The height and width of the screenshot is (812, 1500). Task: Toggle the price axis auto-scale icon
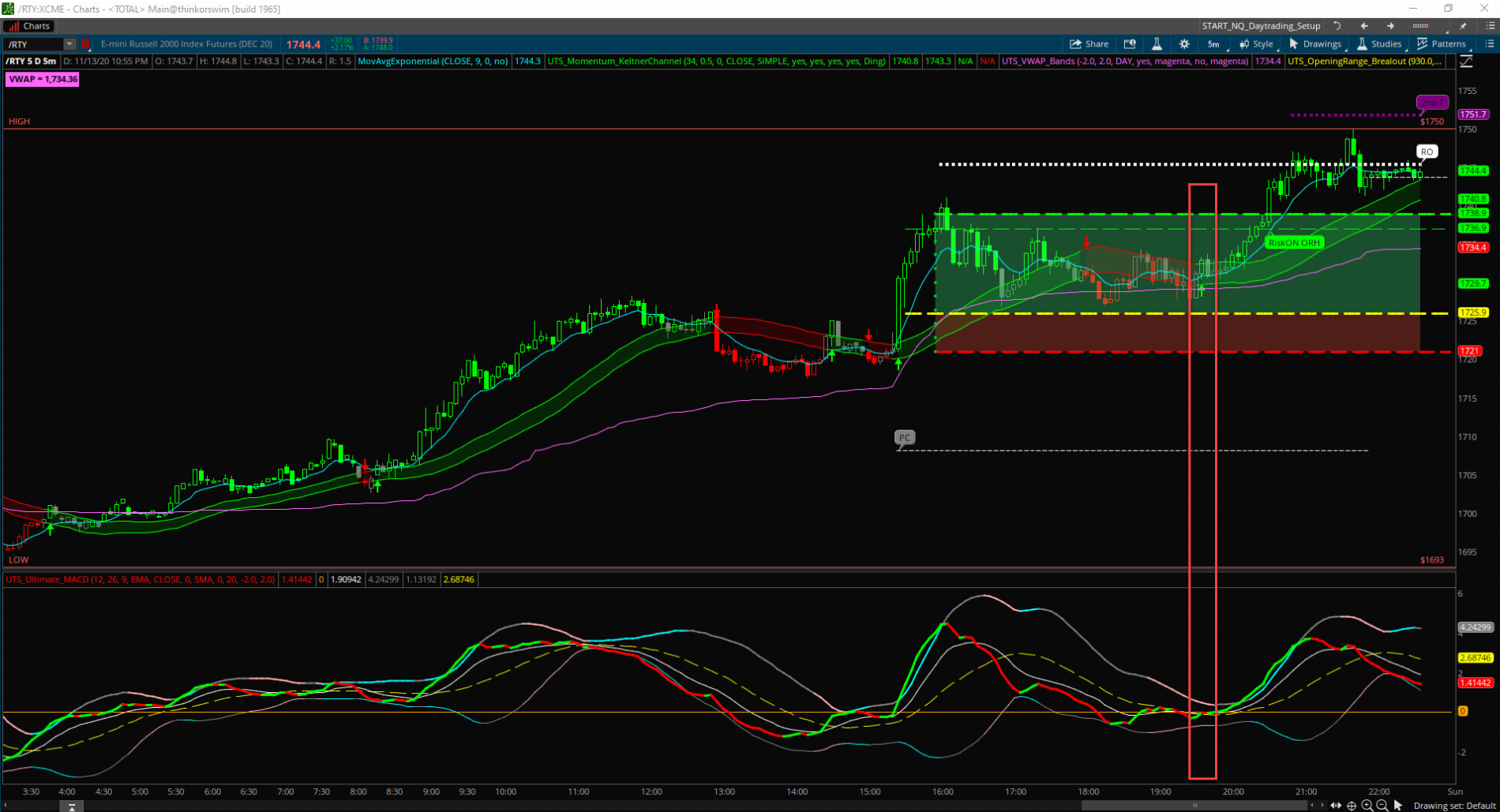(x=1466, y=62)
